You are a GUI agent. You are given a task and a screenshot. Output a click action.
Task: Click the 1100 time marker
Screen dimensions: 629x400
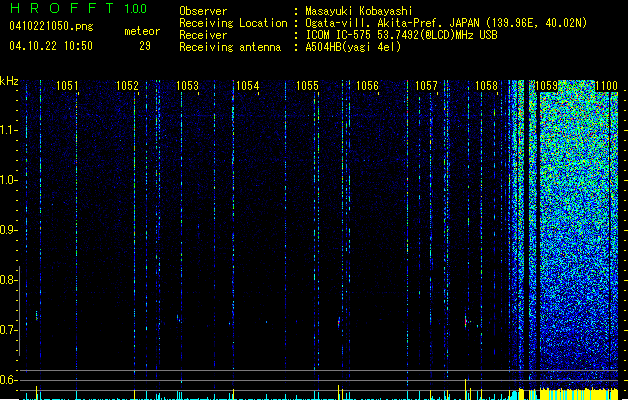pos(606,86)
